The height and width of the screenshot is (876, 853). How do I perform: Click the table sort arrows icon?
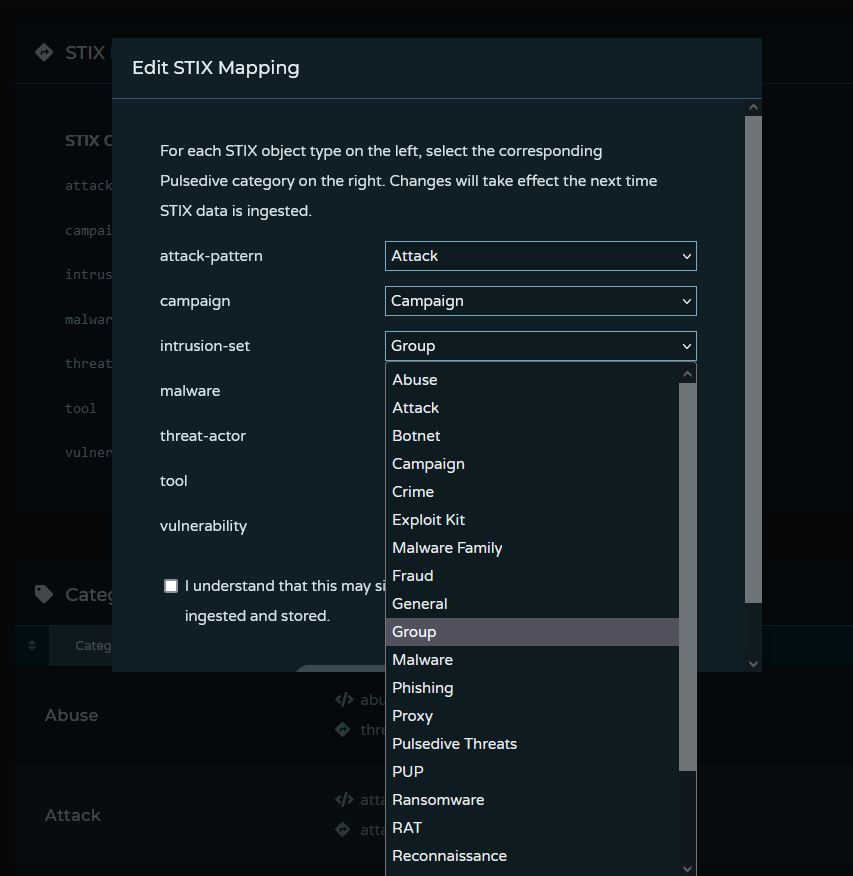32,645
